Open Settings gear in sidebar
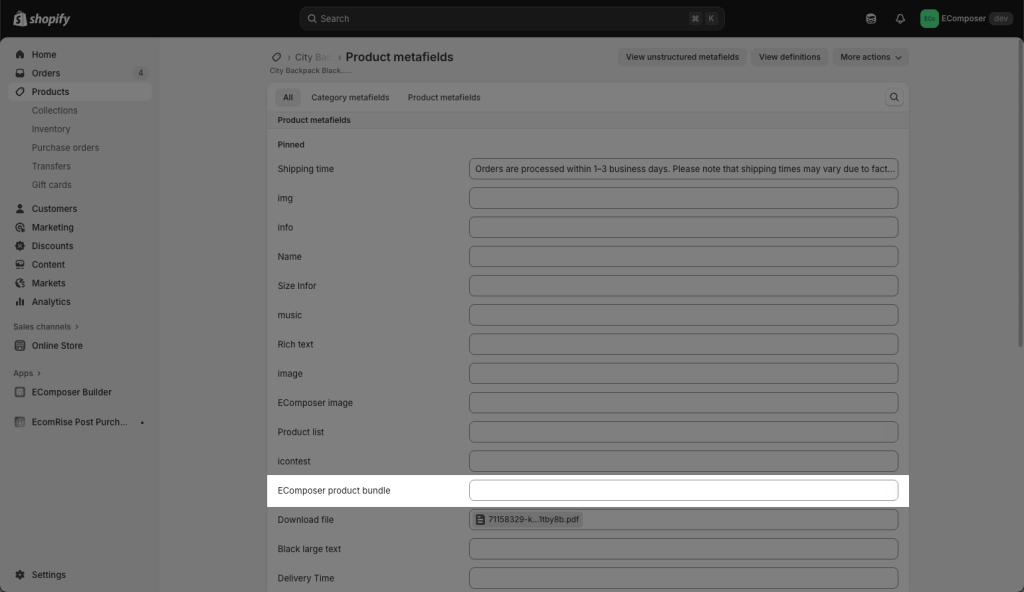Viewport: 1024px width, 592px height. pos(20,575)
